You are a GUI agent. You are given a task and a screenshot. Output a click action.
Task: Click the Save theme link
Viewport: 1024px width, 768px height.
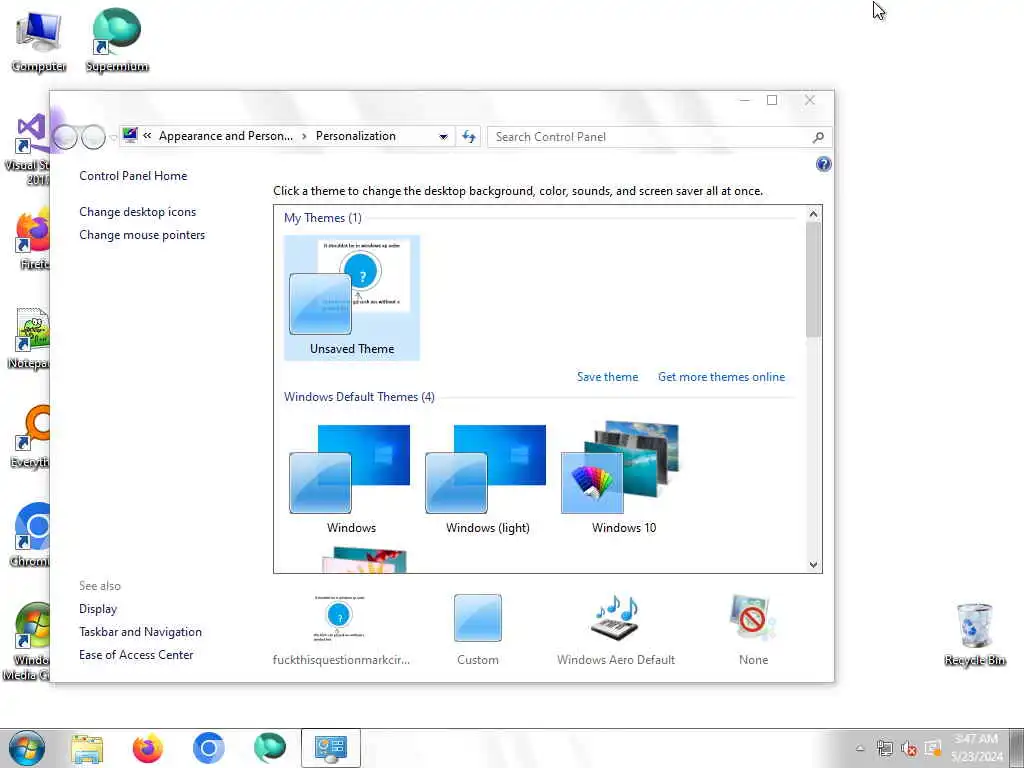607,377
